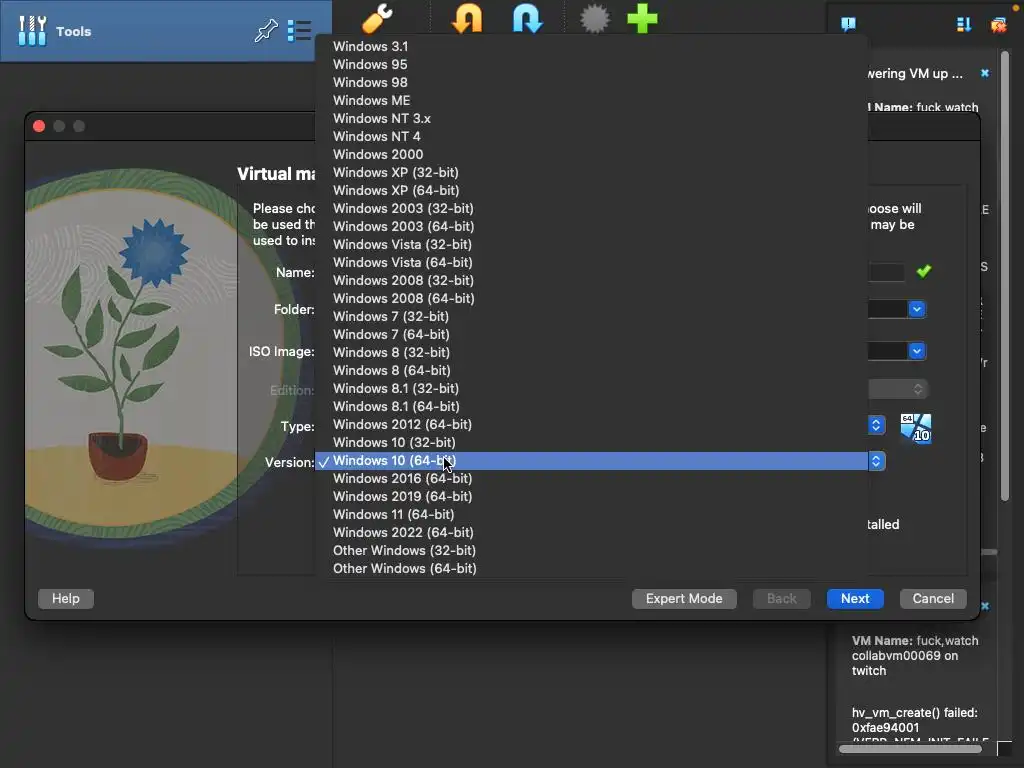Select Windows 2008 (32-bit)
The height and width of the screenshot is (768, 1024).
(x=591, y=280)
